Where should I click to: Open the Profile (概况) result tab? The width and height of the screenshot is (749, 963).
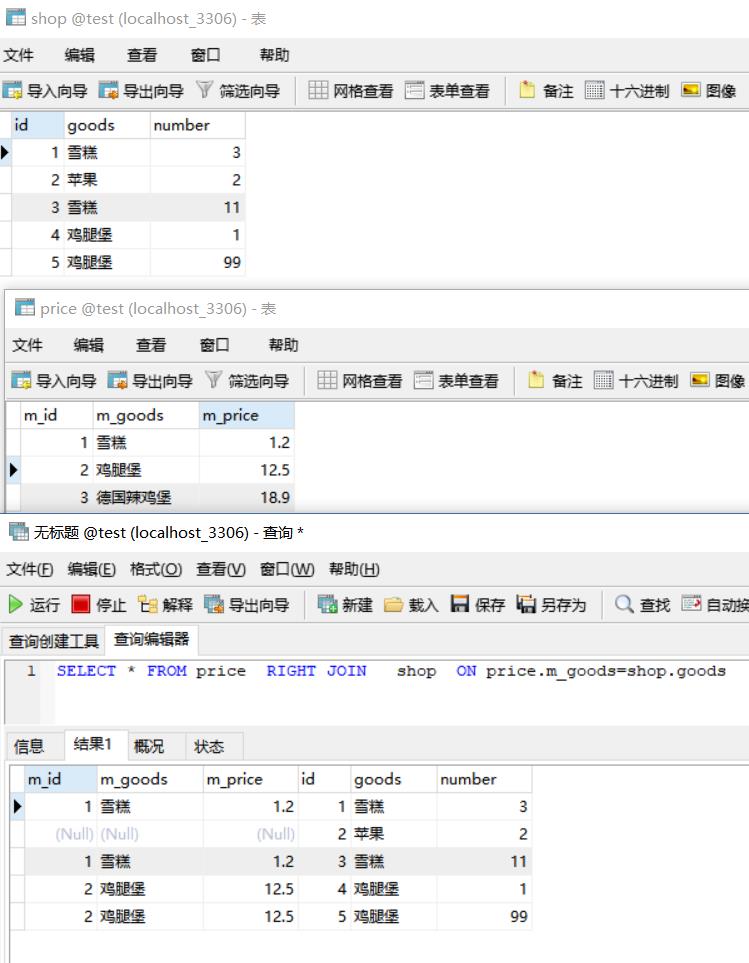click(x=148, y=746)
